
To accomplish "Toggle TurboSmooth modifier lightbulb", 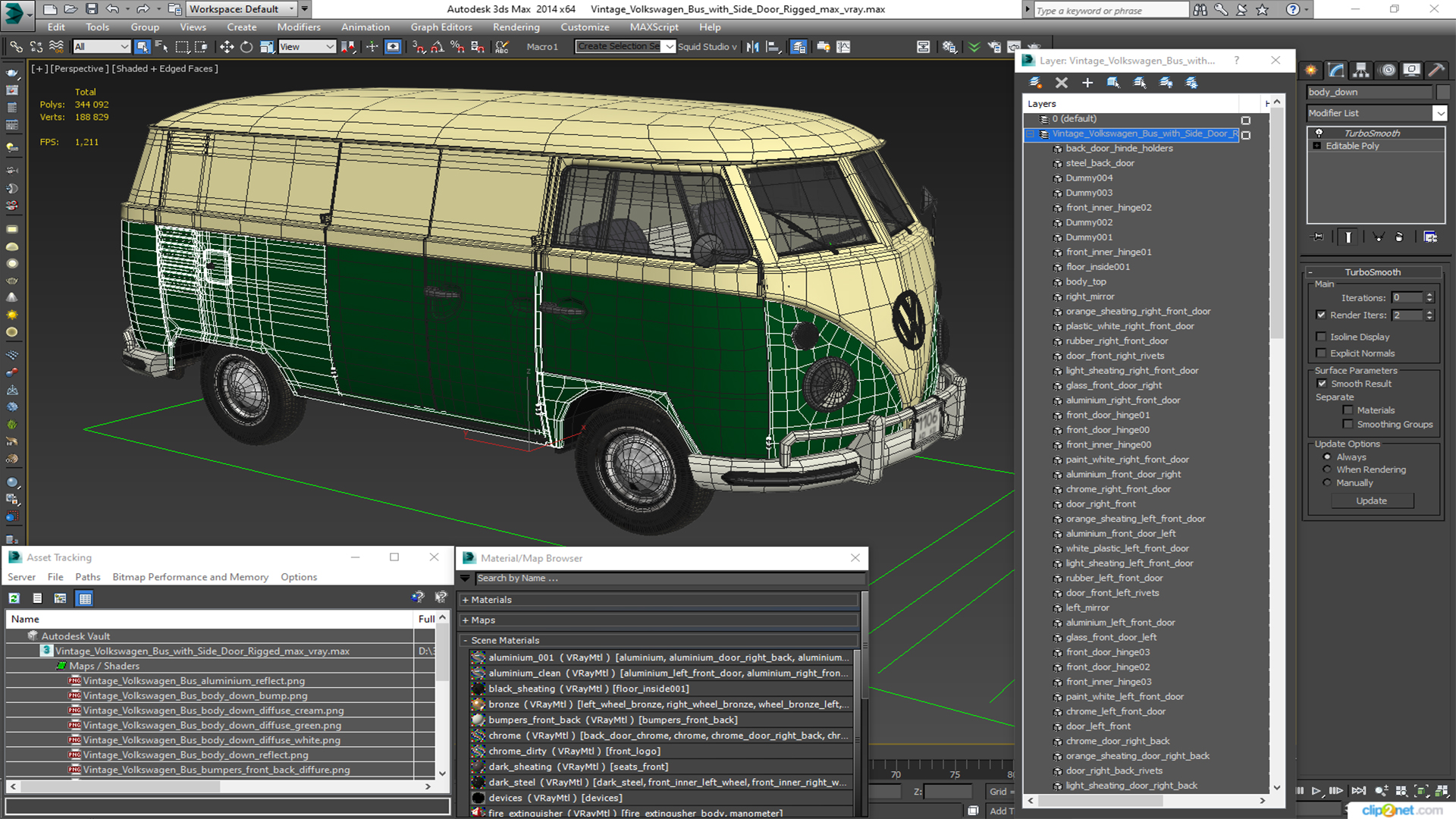I will [1319, 133].
